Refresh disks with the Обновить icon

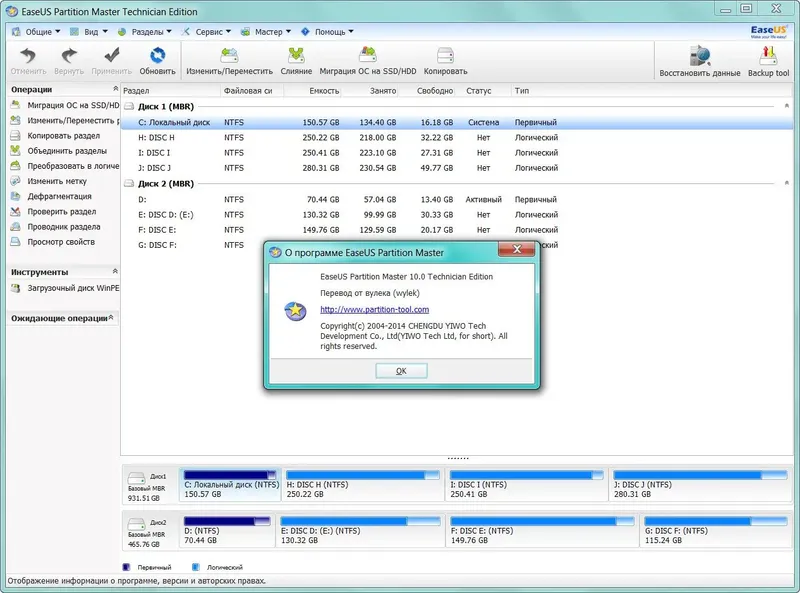(157, 56)
